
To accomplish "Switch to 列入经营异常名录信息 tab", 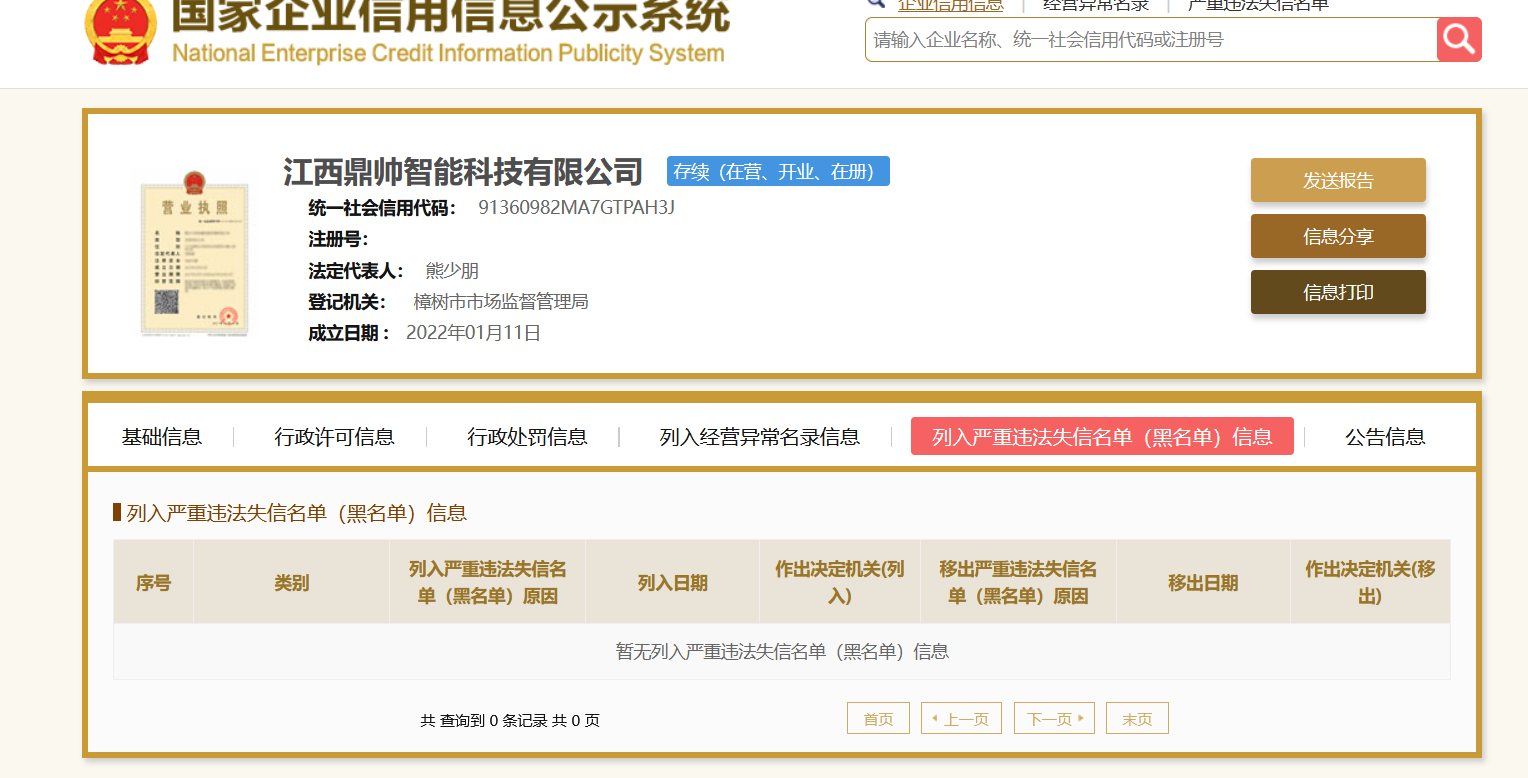I will (x=760, y=437).
